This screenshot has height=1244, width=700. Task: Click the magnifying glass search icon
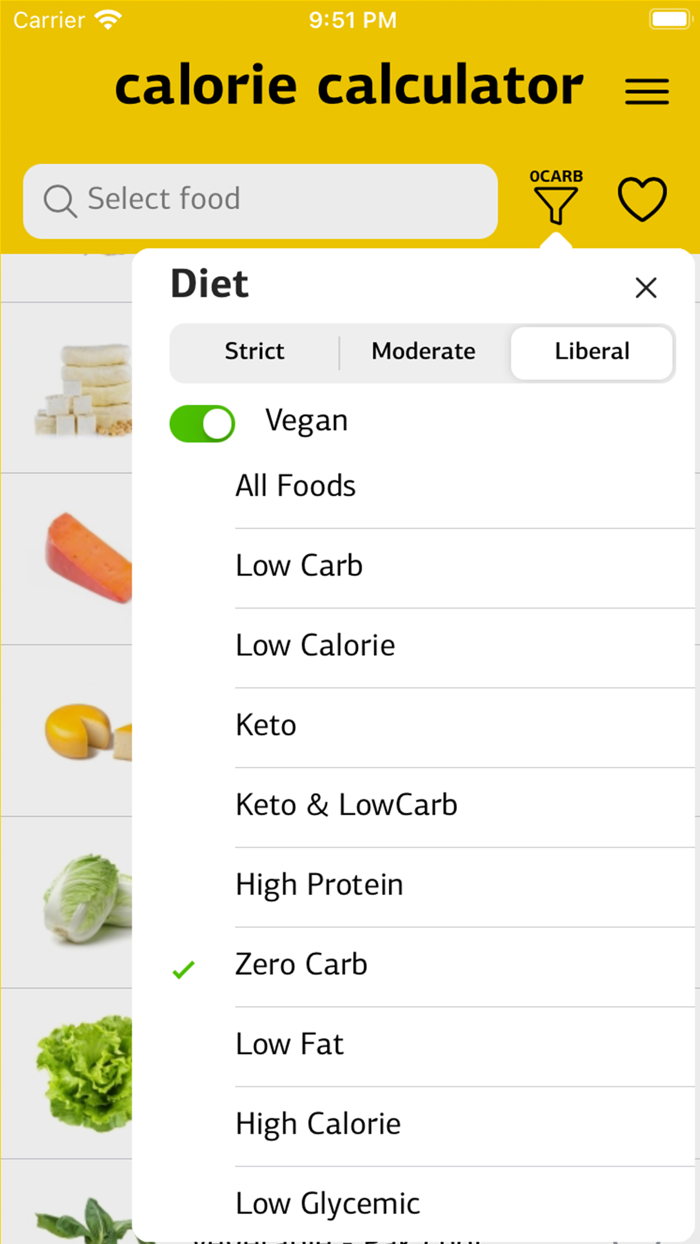[x=59, y=201]
